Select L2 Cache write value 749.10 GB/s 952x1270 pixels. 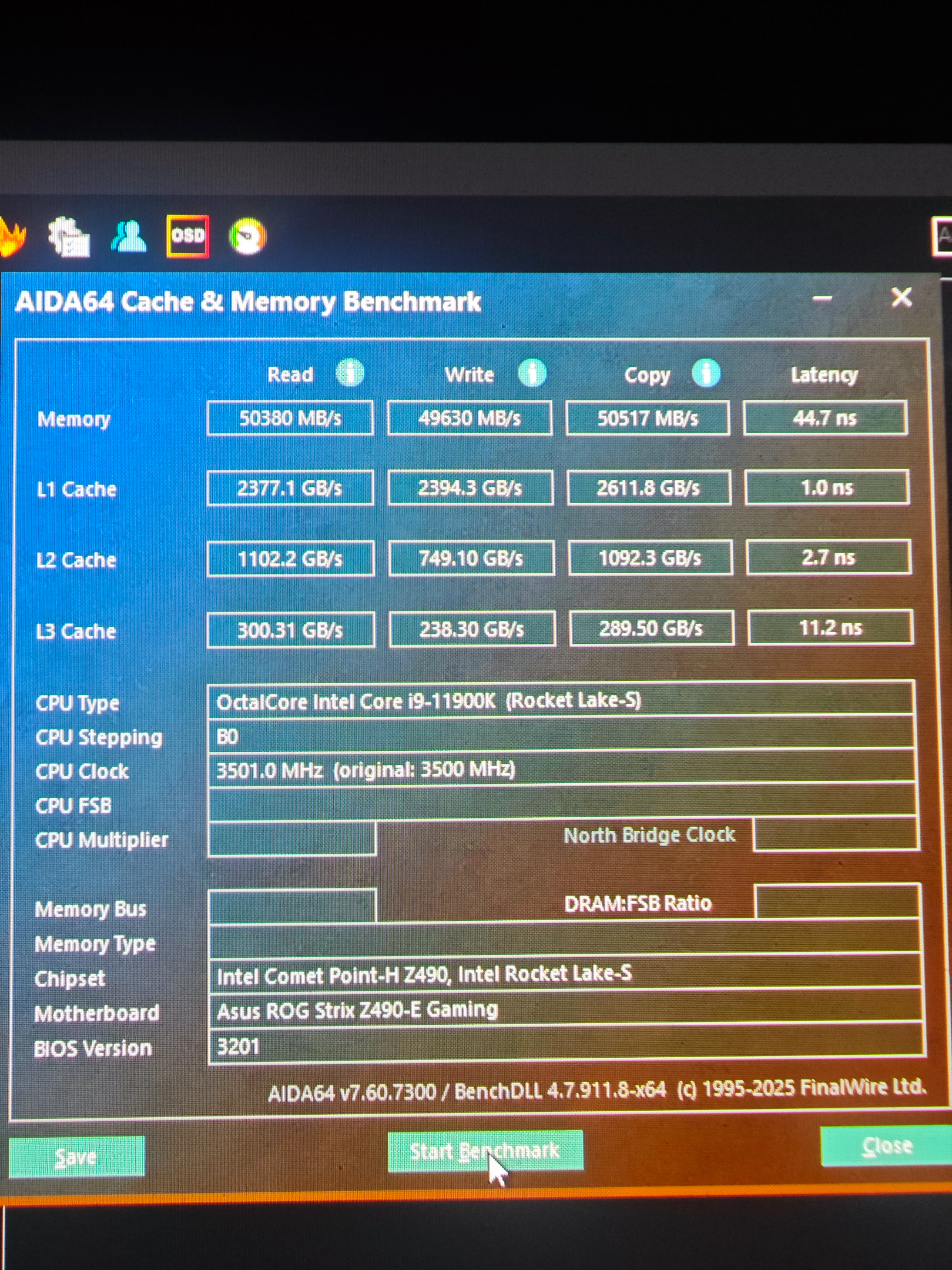tap(471, 558)
